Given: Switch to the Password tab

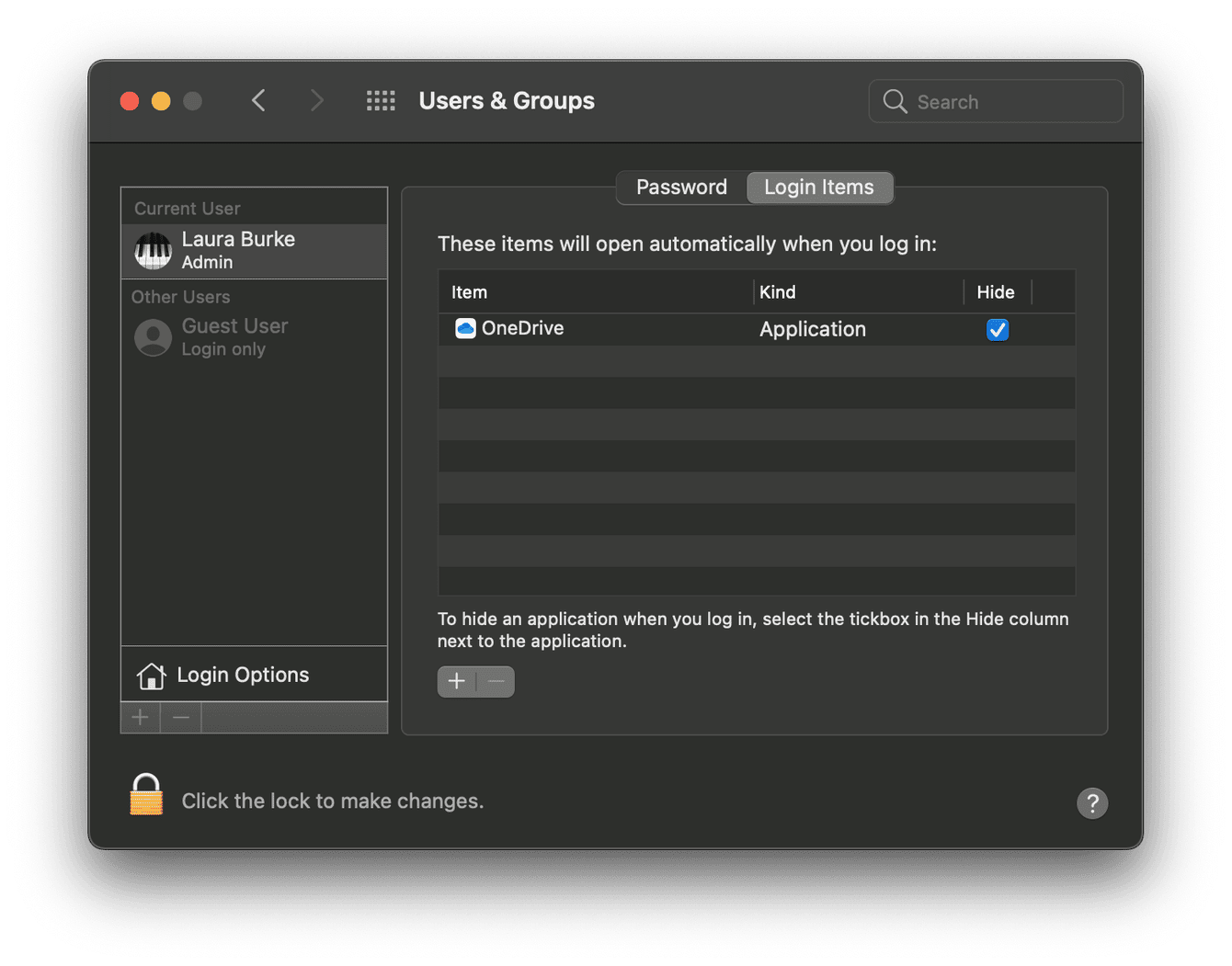Looking at the screenshot, I should [x=680, y=187].
